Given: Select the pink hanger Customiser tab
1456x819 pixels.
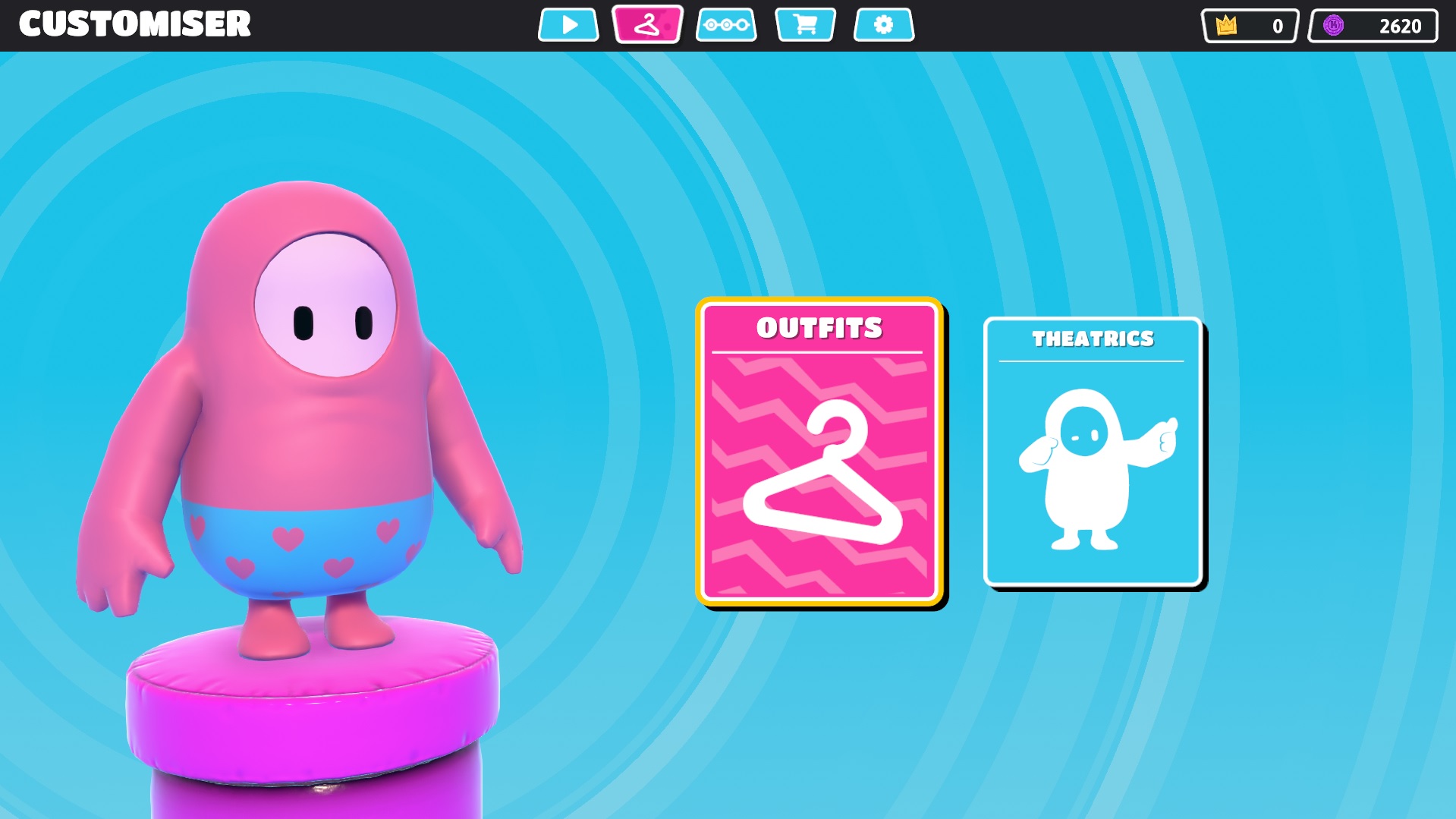Looking at the screenshot, I should tap(647, 25).
